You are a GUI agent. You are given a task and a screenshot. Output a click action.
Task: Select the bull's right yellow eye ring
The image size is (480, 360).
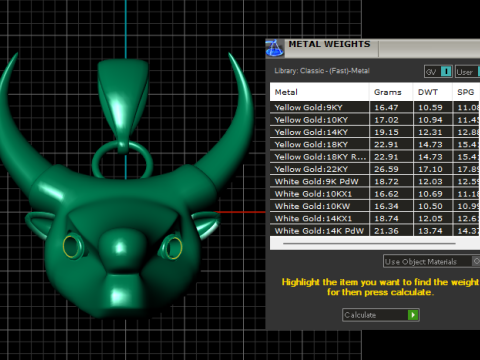[x=173, y=247]
